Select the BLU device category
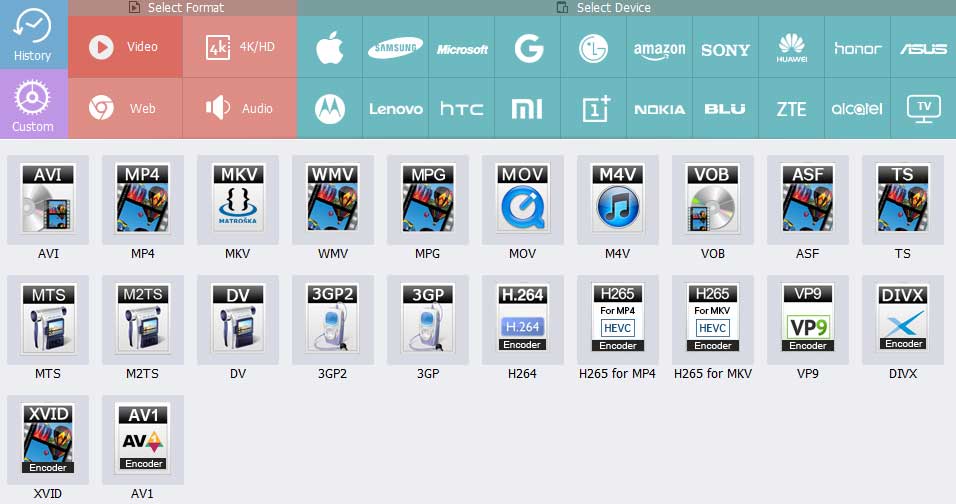This screenshot has height=504, width=956. (726, 108)
